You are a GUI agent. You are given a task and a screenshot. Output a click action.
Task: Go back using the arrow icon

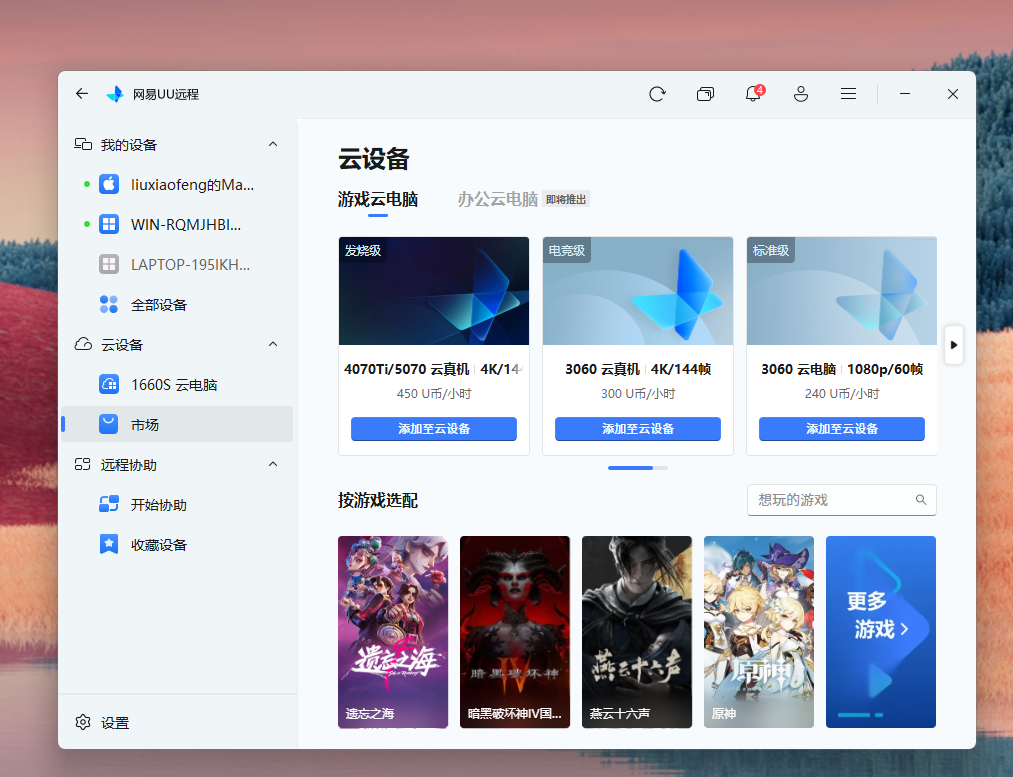click(x=81, y=94)
